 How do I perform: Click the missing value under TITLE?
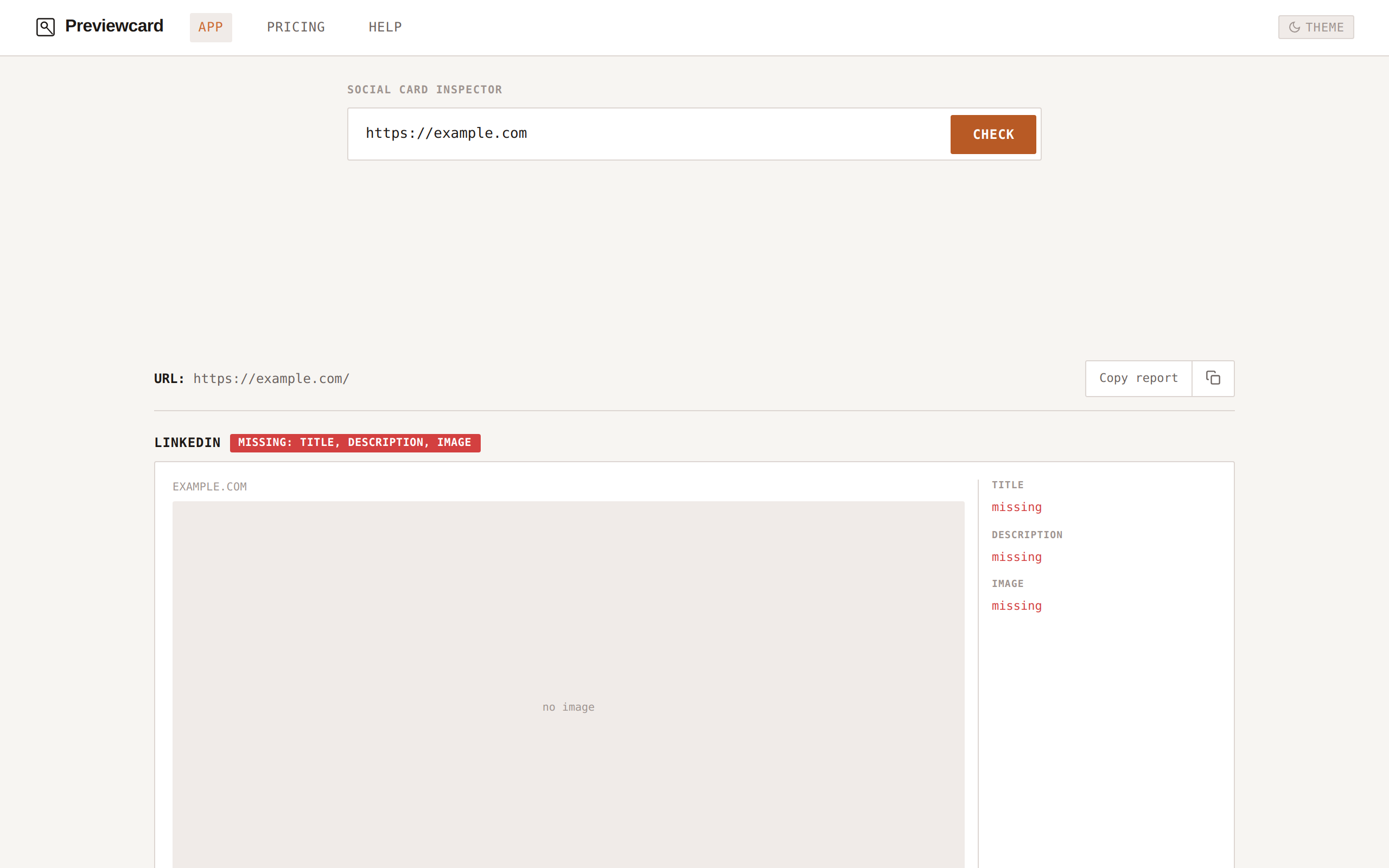(1016, 507)
